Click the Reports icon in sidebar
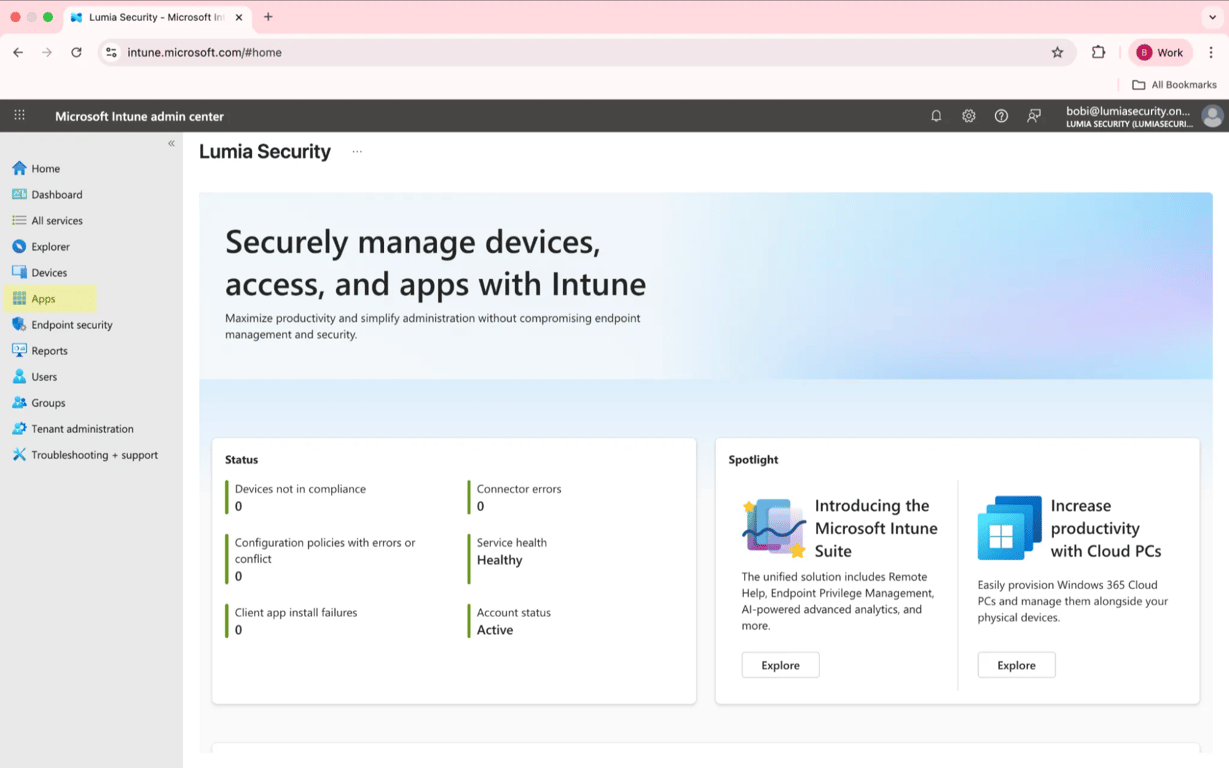1229x768 pixels. click(19, 350)
